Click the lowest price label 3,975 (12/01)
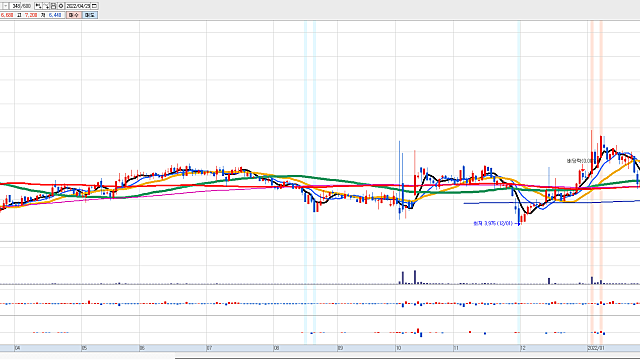 pyautogui.click(x=493, y=223)
